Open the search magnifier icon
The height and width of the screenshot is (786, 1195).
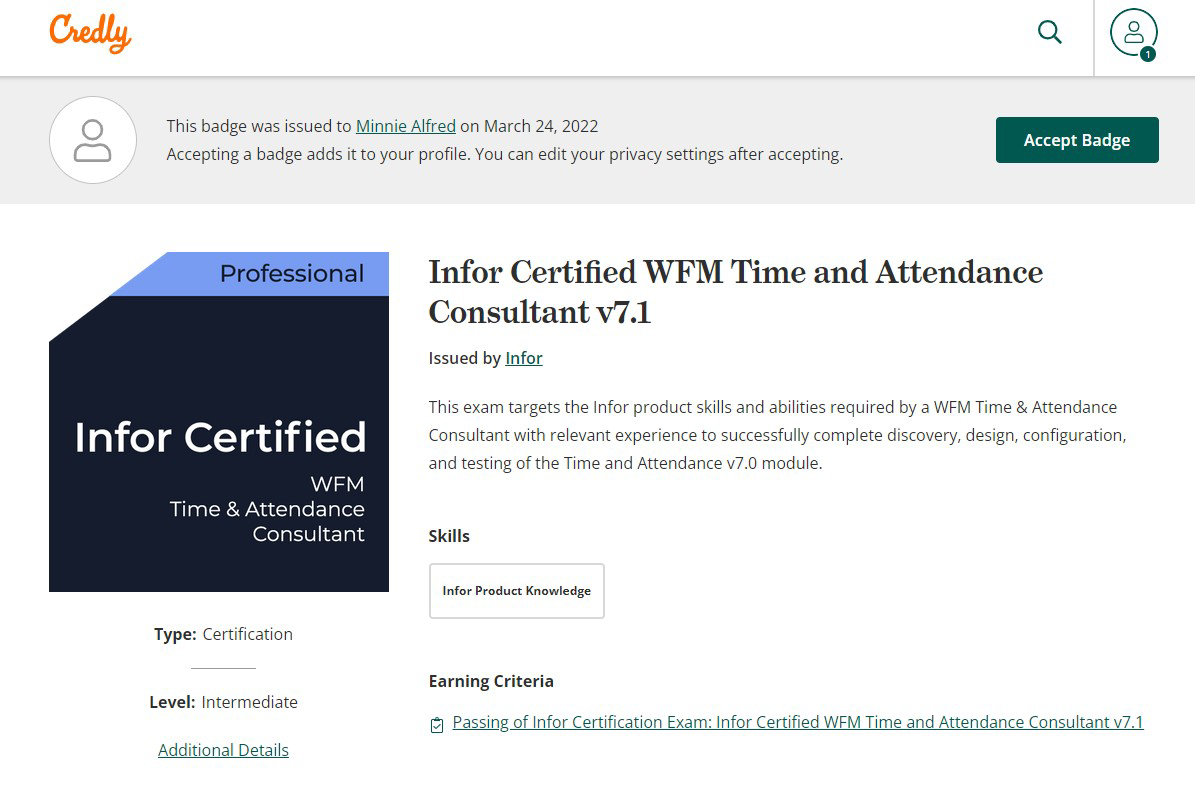(1049, 32)
